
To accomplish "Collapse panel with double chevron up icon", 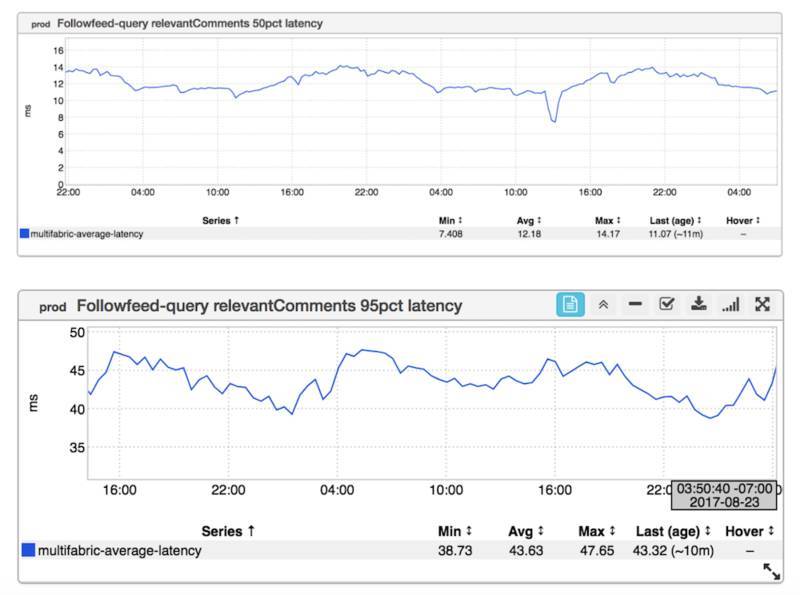I will pos(603,305).
